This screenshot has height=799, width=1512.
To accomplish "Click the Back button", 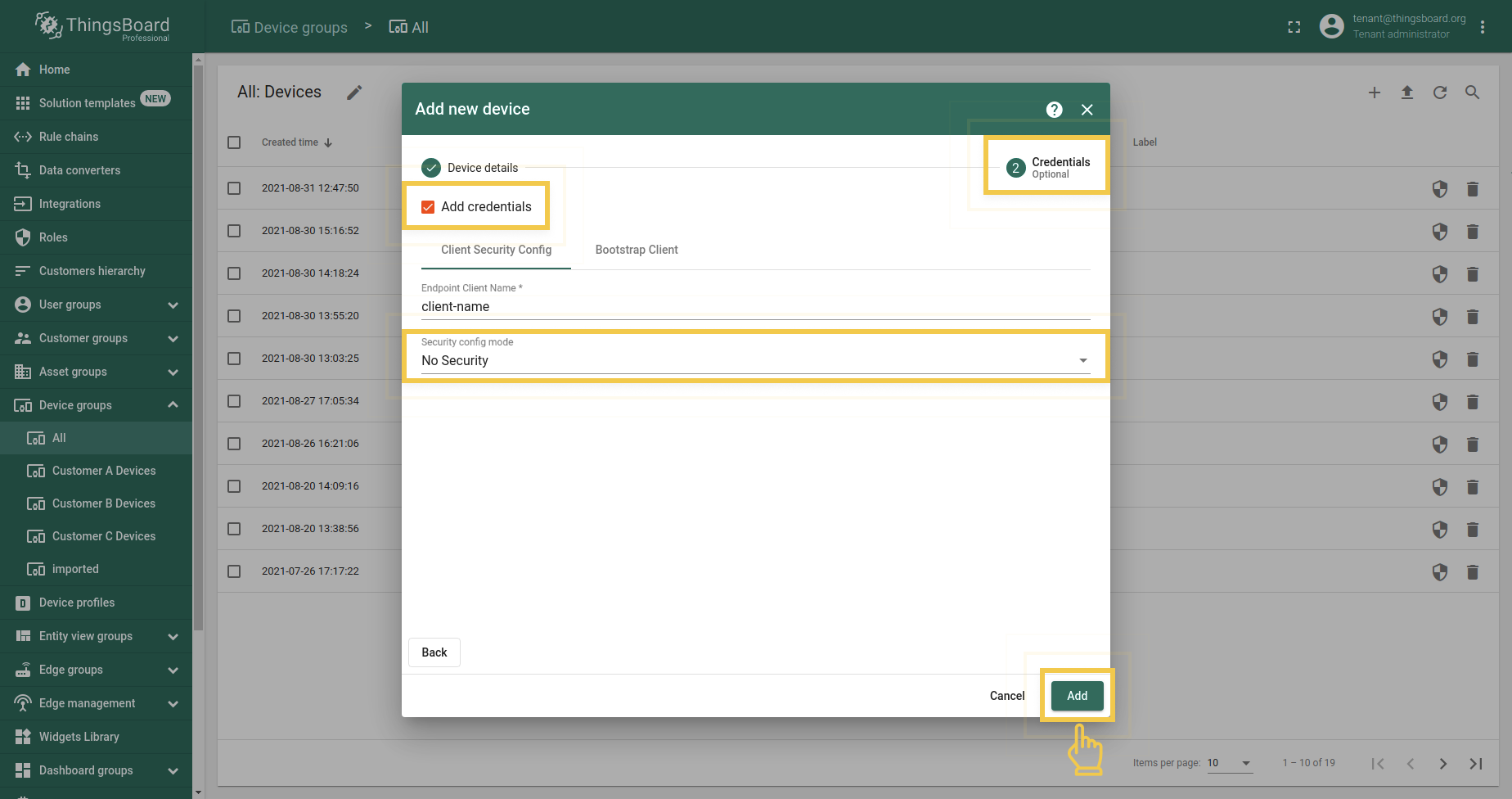I will (x=434, y=652).
